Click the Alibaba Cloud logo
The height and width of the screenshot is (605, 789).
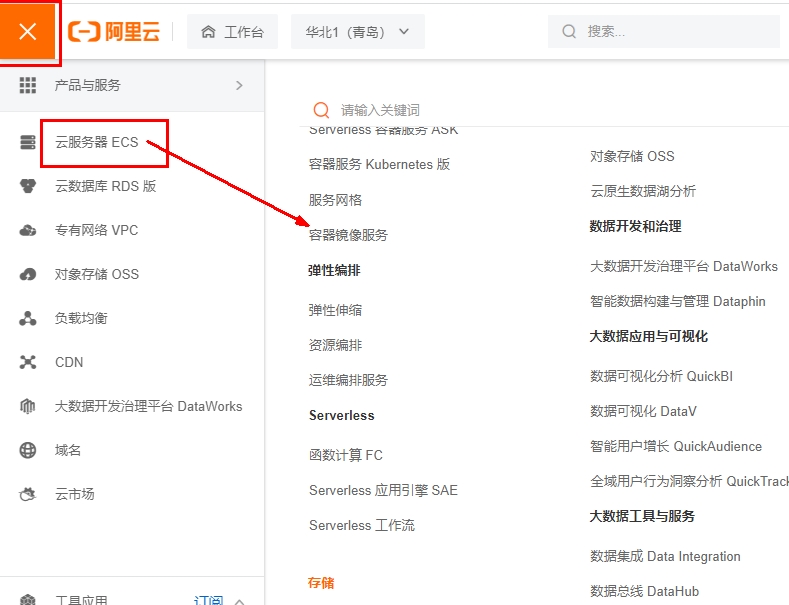point(114,32)
